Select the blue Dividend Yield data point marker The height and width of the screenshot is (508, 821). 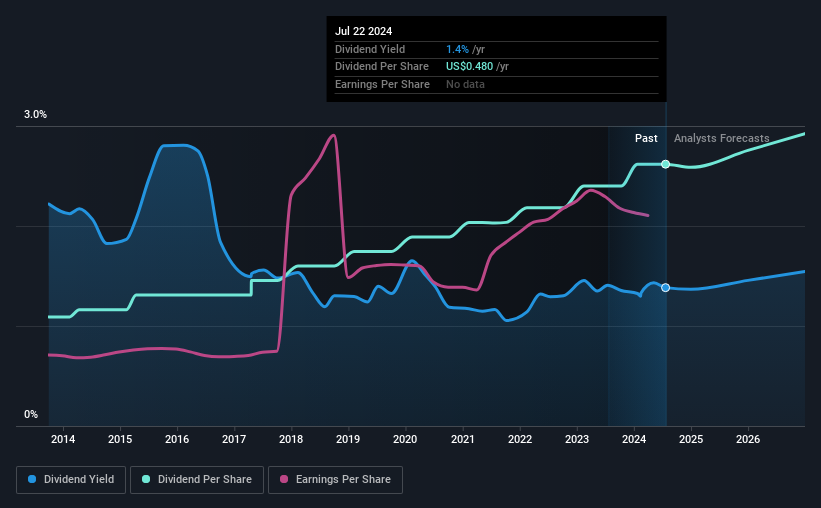point(665,288)
